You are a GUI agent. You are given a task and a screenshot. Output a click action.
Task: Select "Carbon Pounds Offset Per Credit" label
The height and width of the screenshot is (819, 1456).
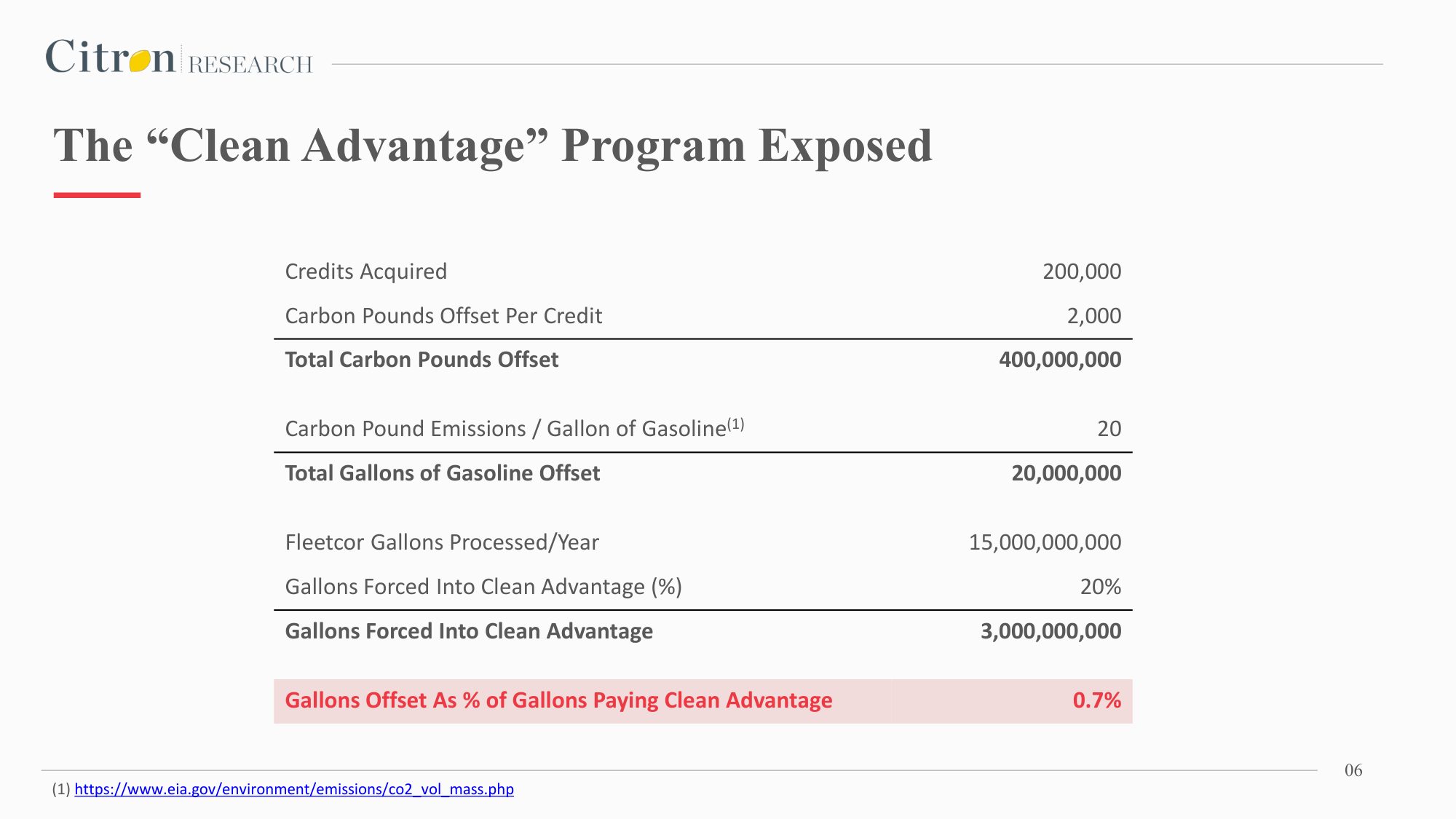443,316
